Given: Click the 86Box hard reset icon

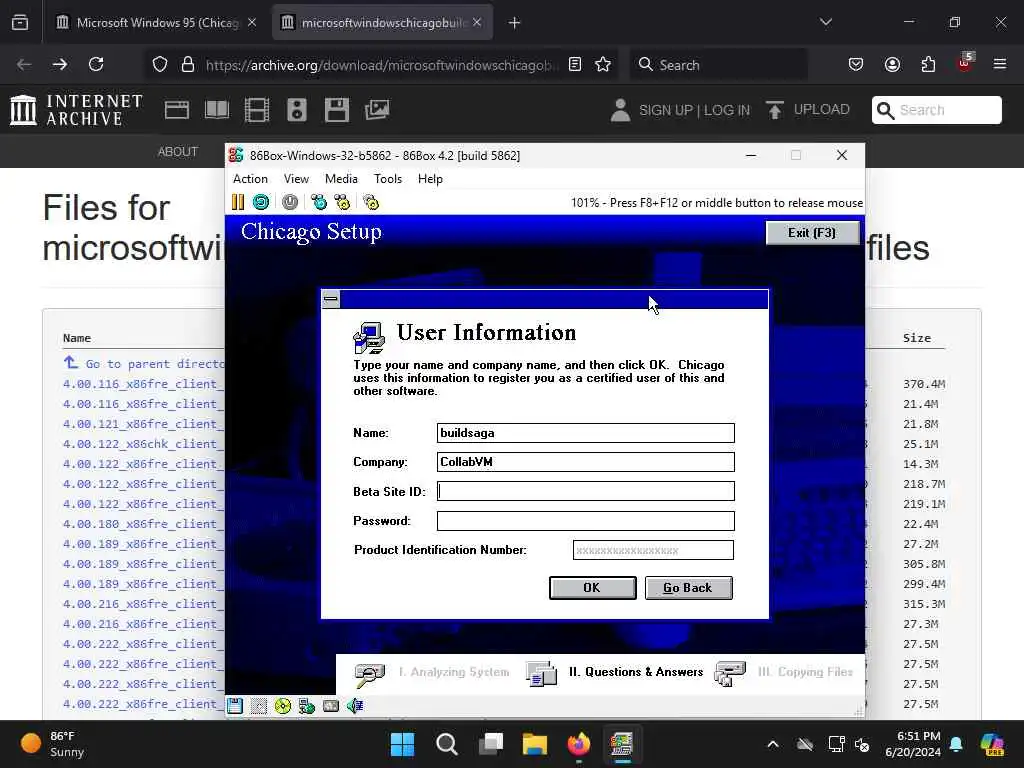Looking at the screenshot, I should [x=261, y=202].
